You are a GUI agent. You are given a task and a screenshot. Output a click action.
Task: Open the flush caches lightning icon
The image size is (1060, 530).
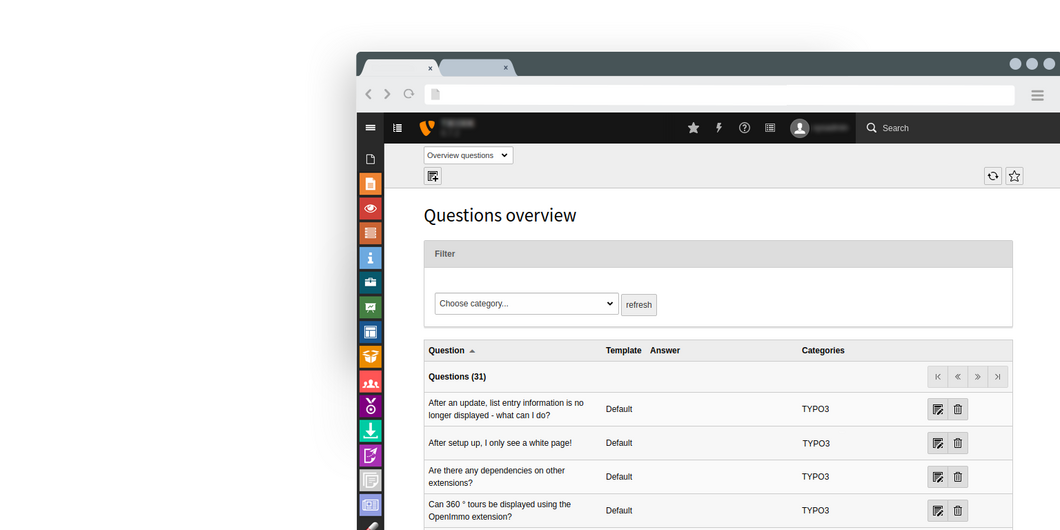[719, 128]
